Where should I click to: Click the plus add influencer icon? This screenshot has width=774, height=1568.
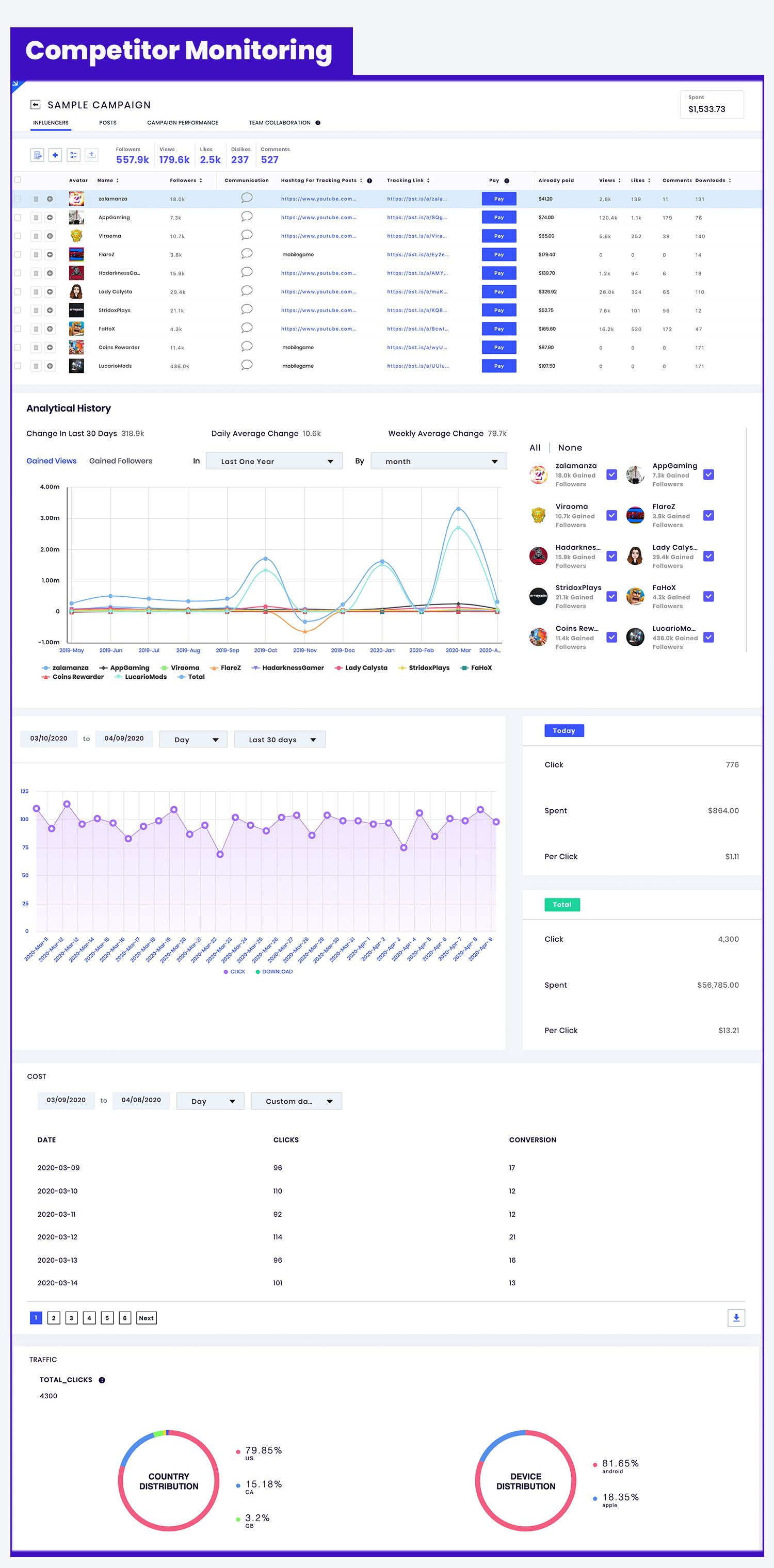55,155
